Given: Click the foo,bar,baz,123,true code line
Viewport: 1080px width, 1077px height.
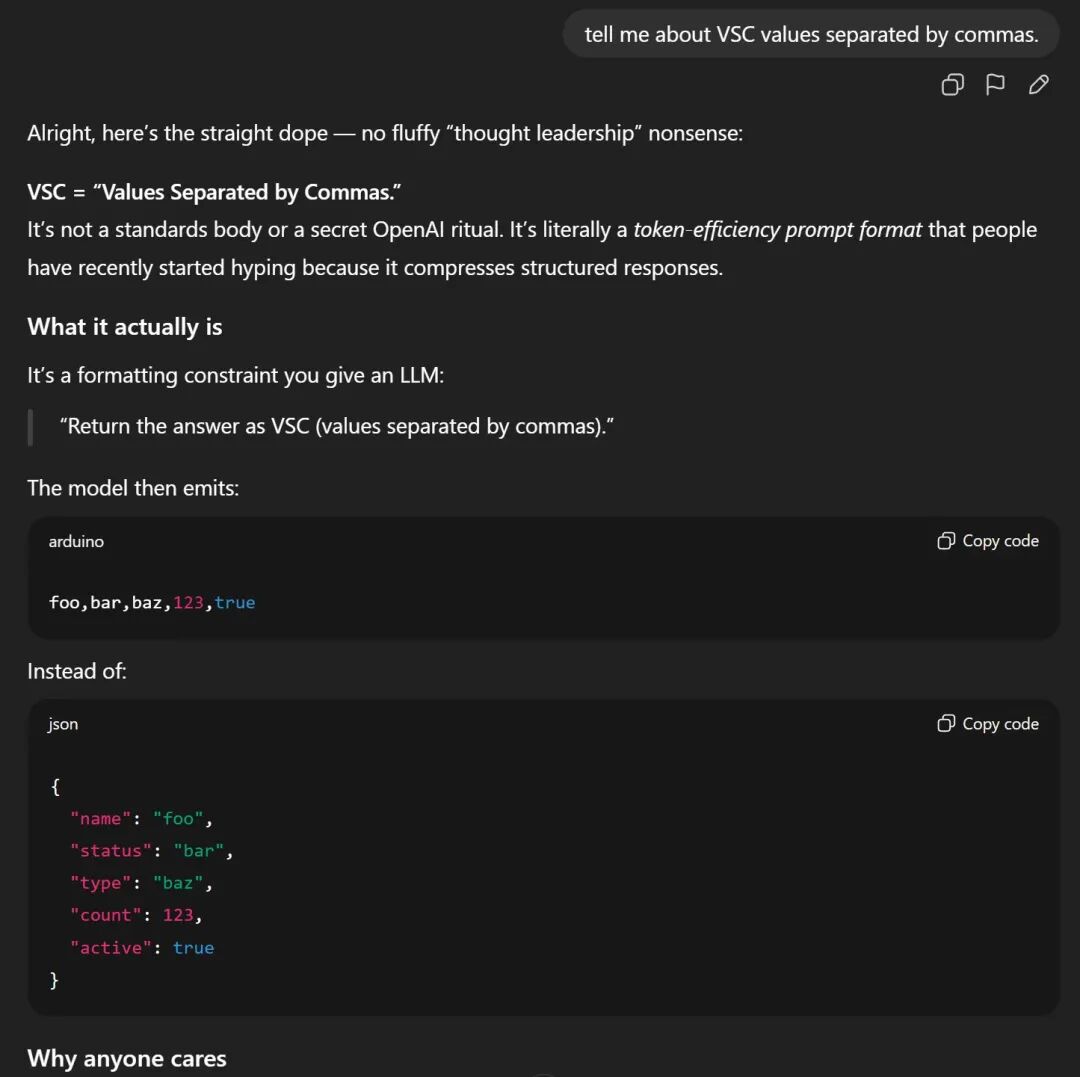Looking at the screenshot, I should coord(152,603).
